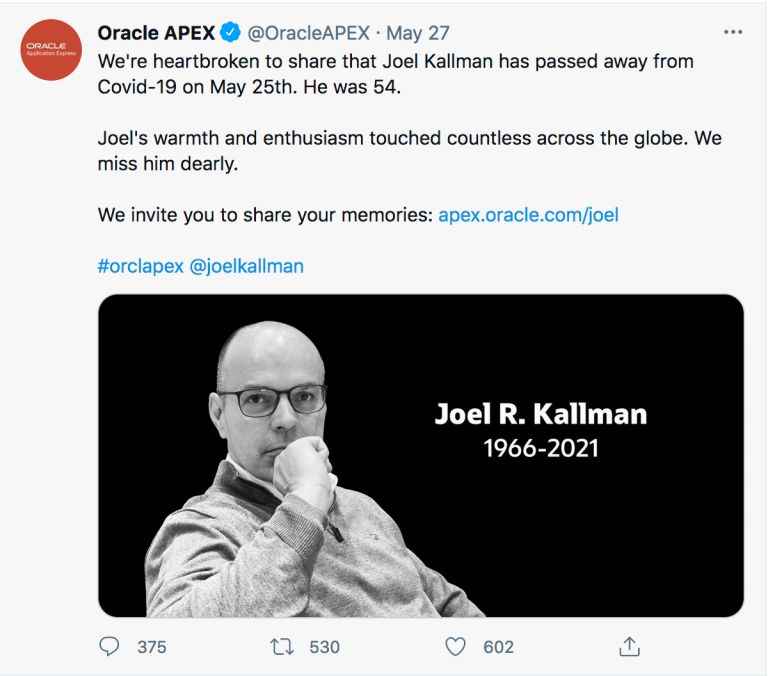The width and height of the screenshot is (768, 676).
Task: Click the reply speech bubble icon
Action: (x=109, y=647)
